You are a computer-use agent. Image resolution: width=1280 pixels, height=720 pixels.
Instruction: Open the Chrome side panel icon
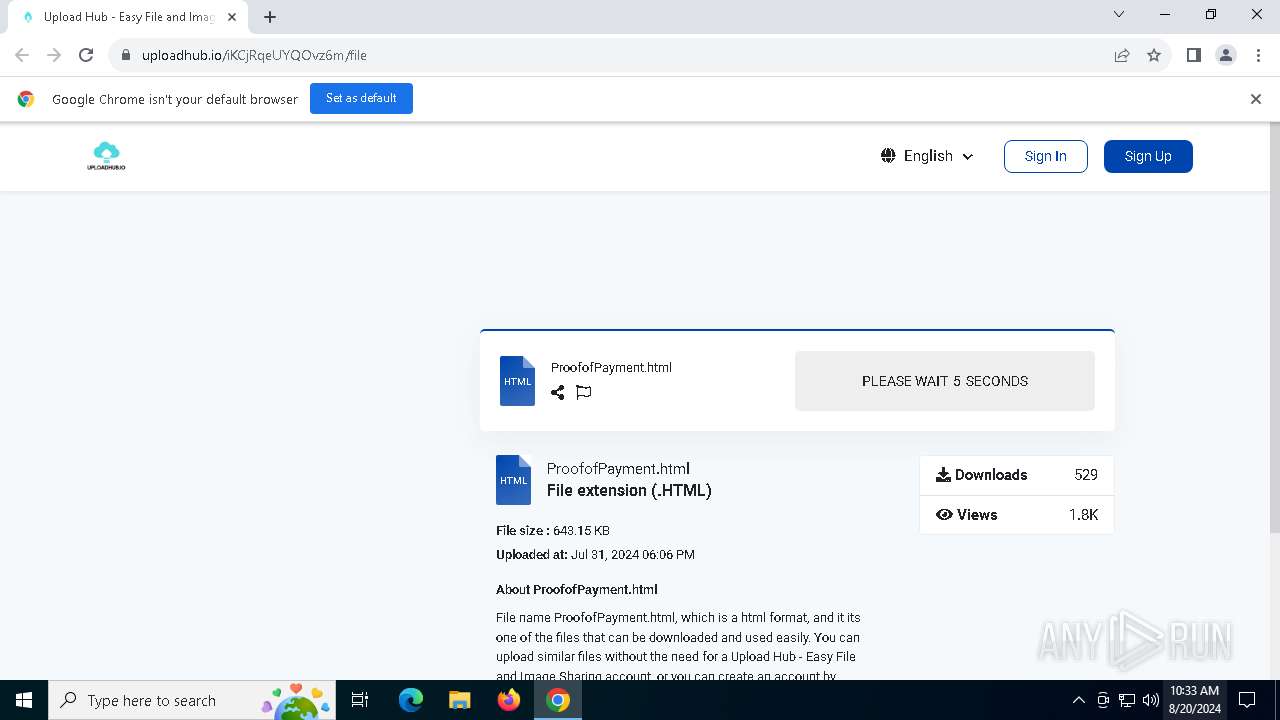pos(1193,55)
